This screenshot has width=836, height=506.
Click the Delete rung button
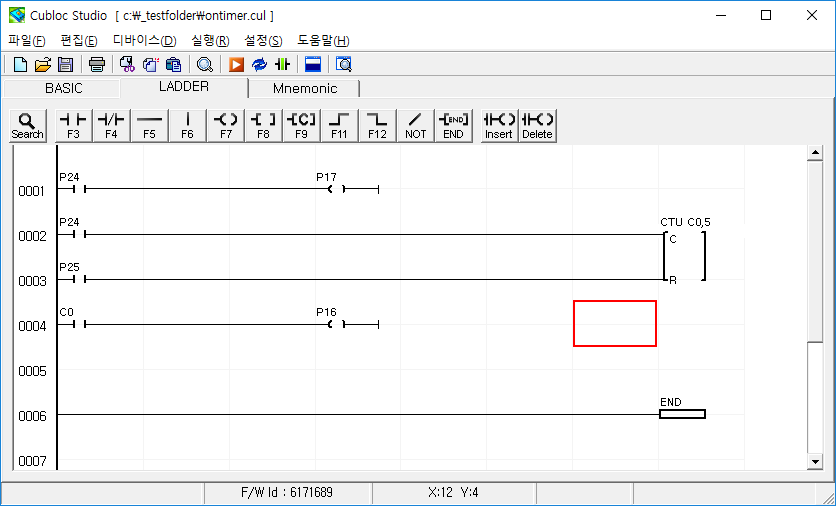tap(537, 125)
